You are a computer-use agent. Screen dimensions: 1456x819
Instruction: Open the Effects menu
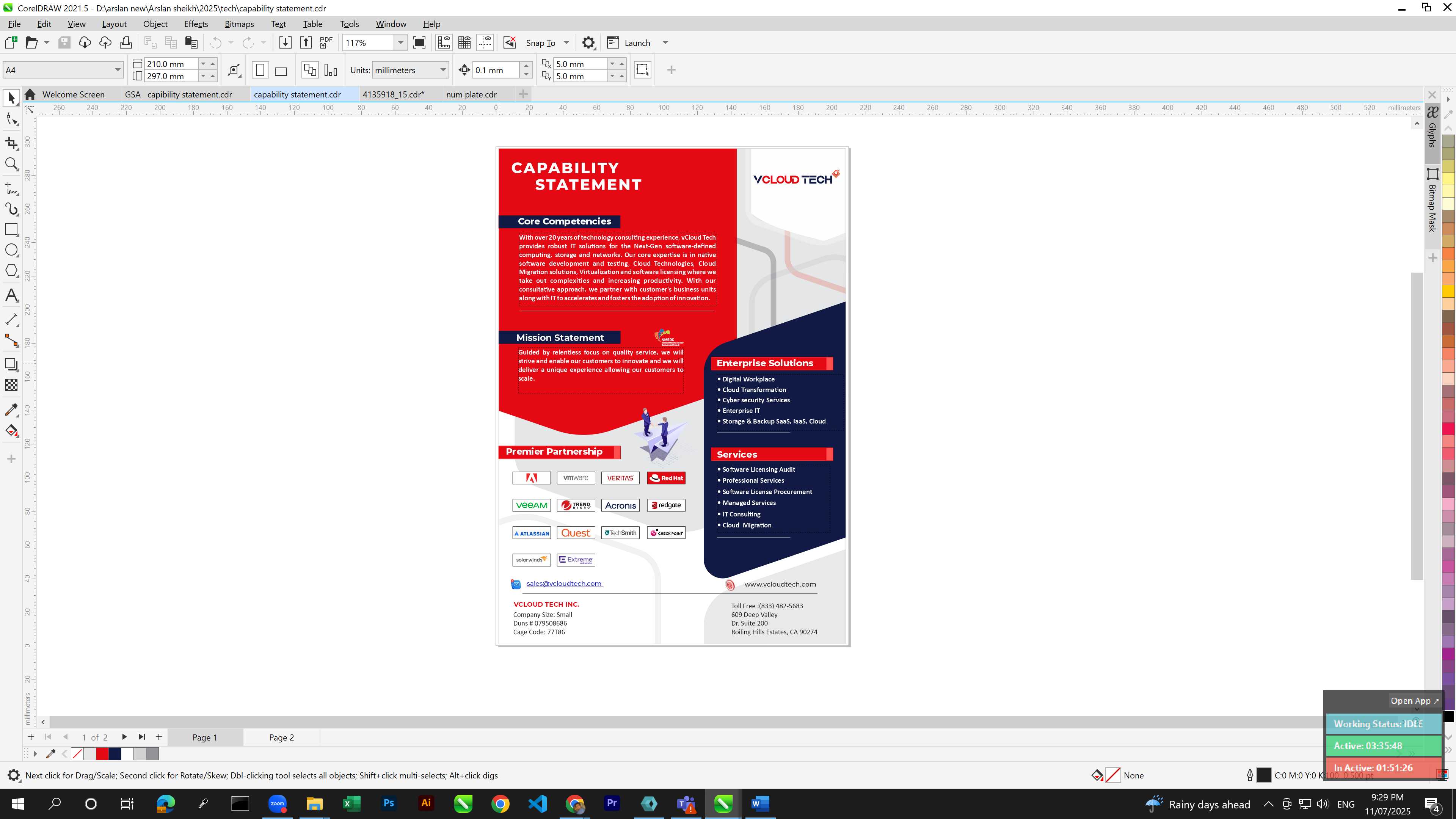pos(196,24)
